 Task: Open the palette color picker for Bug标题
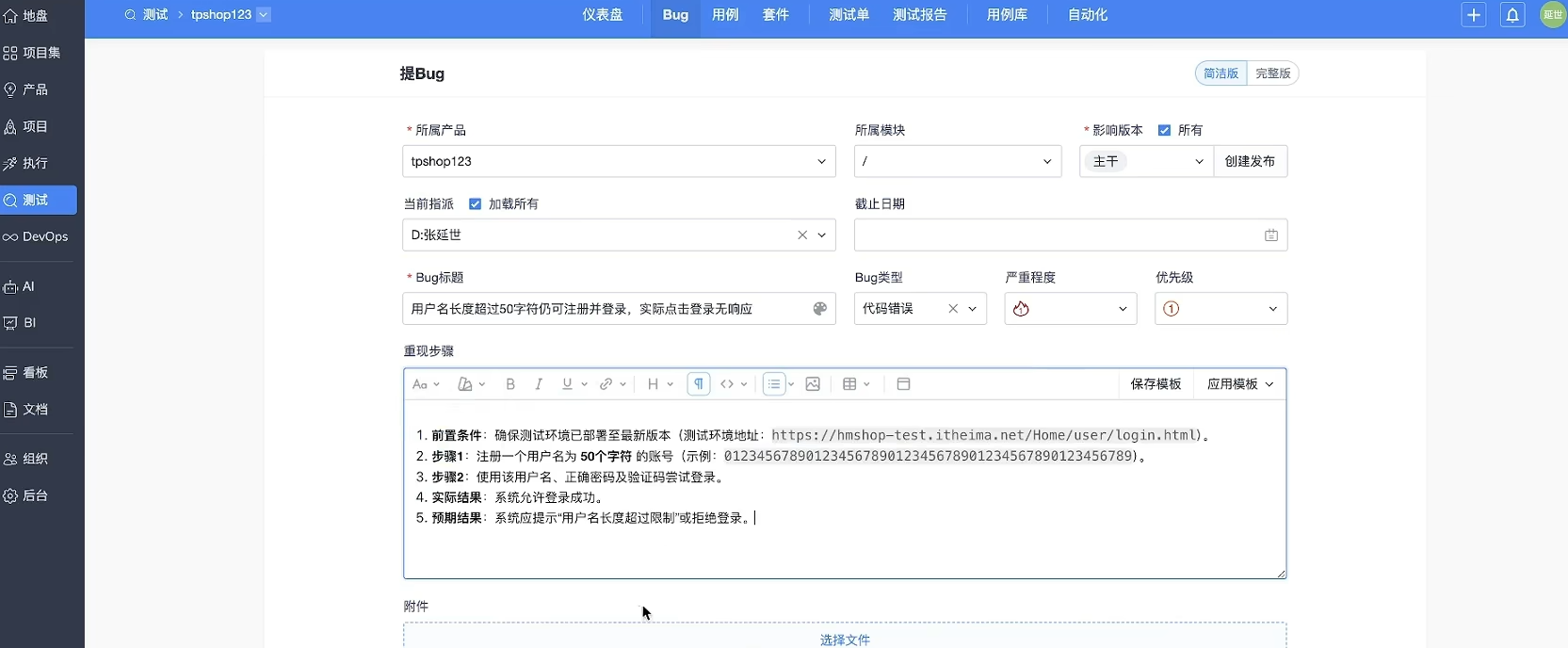coord(819,309)
